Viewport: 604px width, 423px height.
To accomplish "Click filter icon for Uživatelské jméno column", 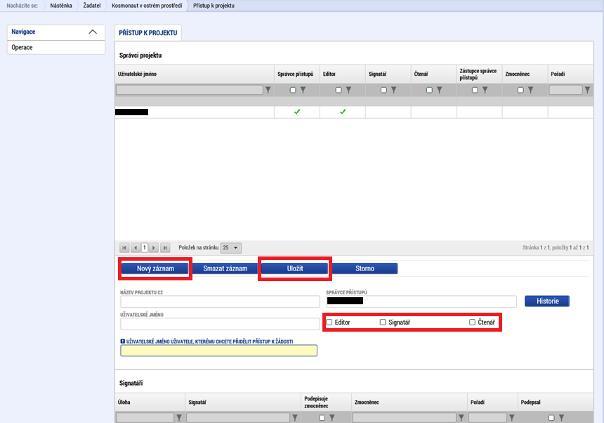I will coord(268,90).
